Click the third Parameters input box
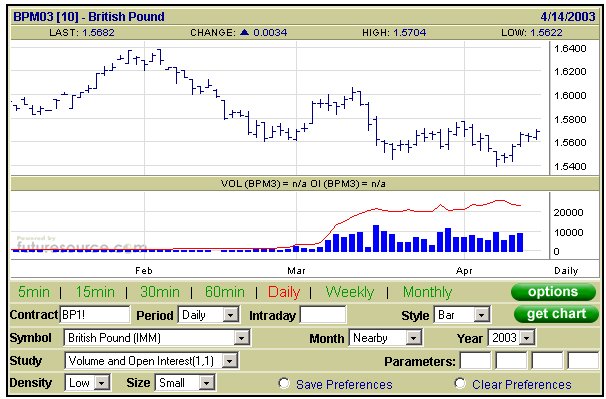Screen dimensions: 606x399 click(x=547, y=361)
